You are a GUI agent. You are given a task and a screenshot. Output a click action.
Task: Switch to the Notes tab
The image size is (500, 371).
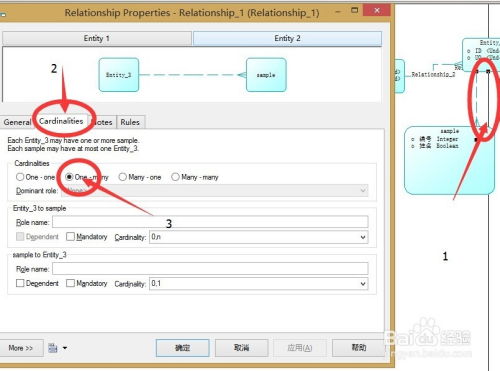(103, 122)
